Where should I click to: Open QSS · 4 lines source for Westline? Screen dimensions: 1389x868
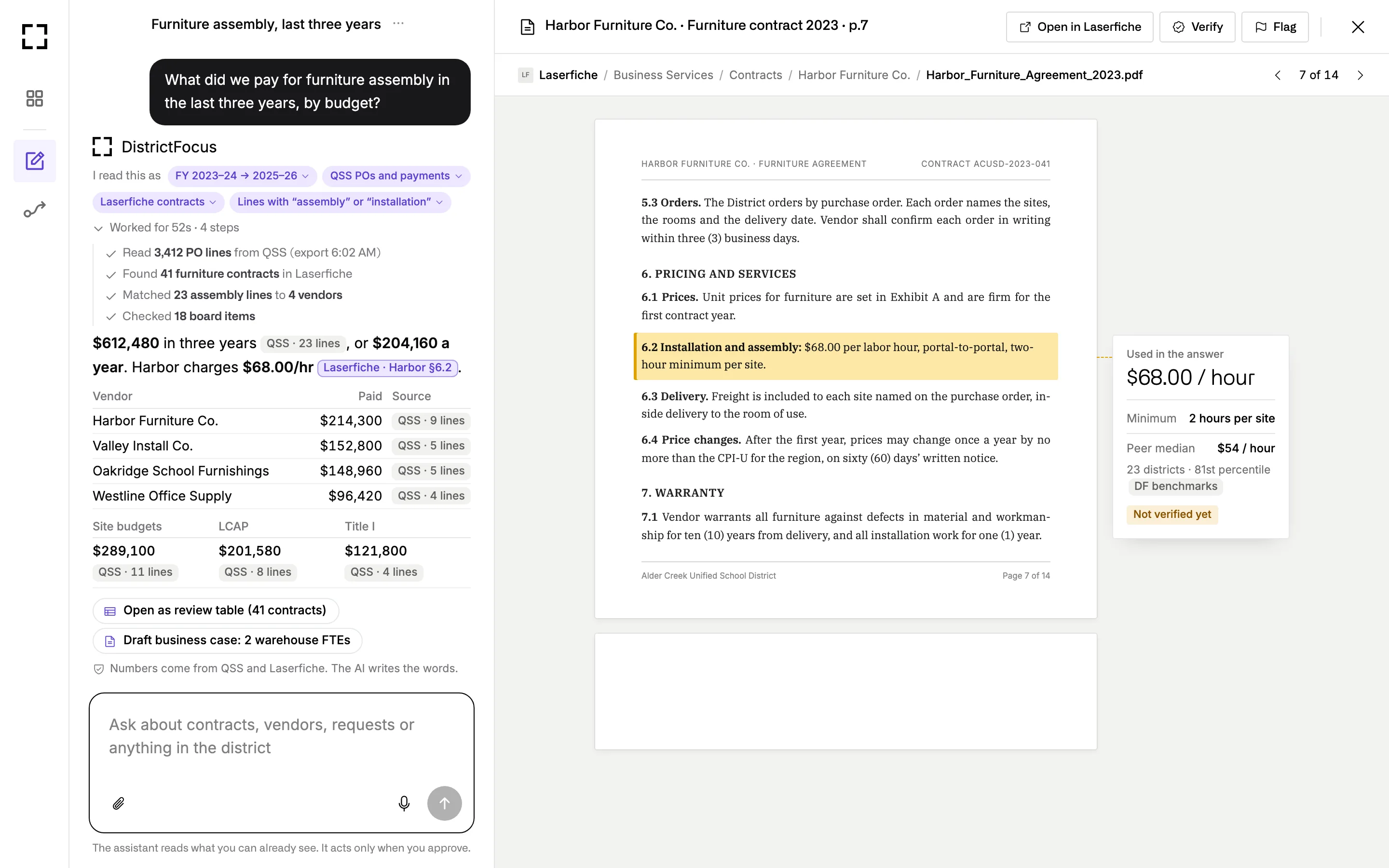(x=431, y=496)
